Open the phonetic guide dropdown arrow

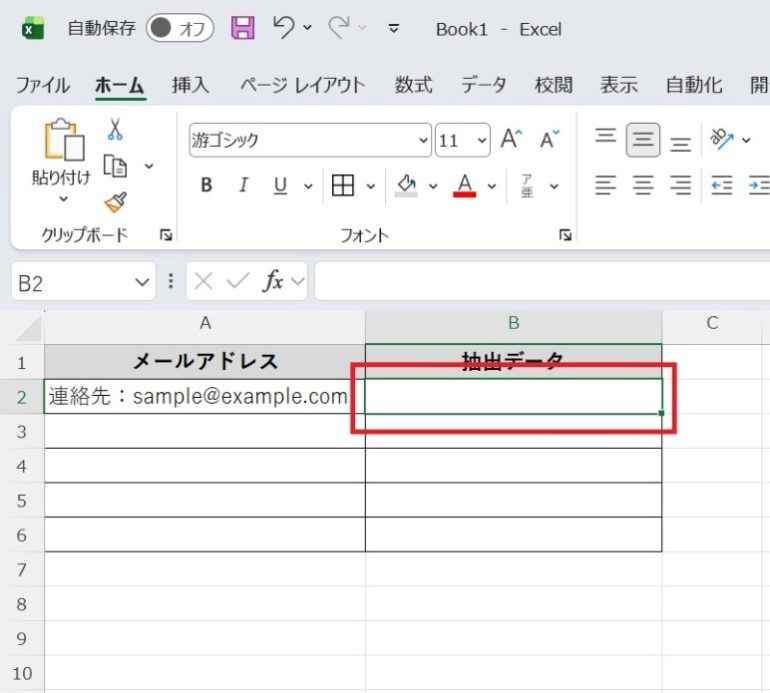[x=554, y=186]
